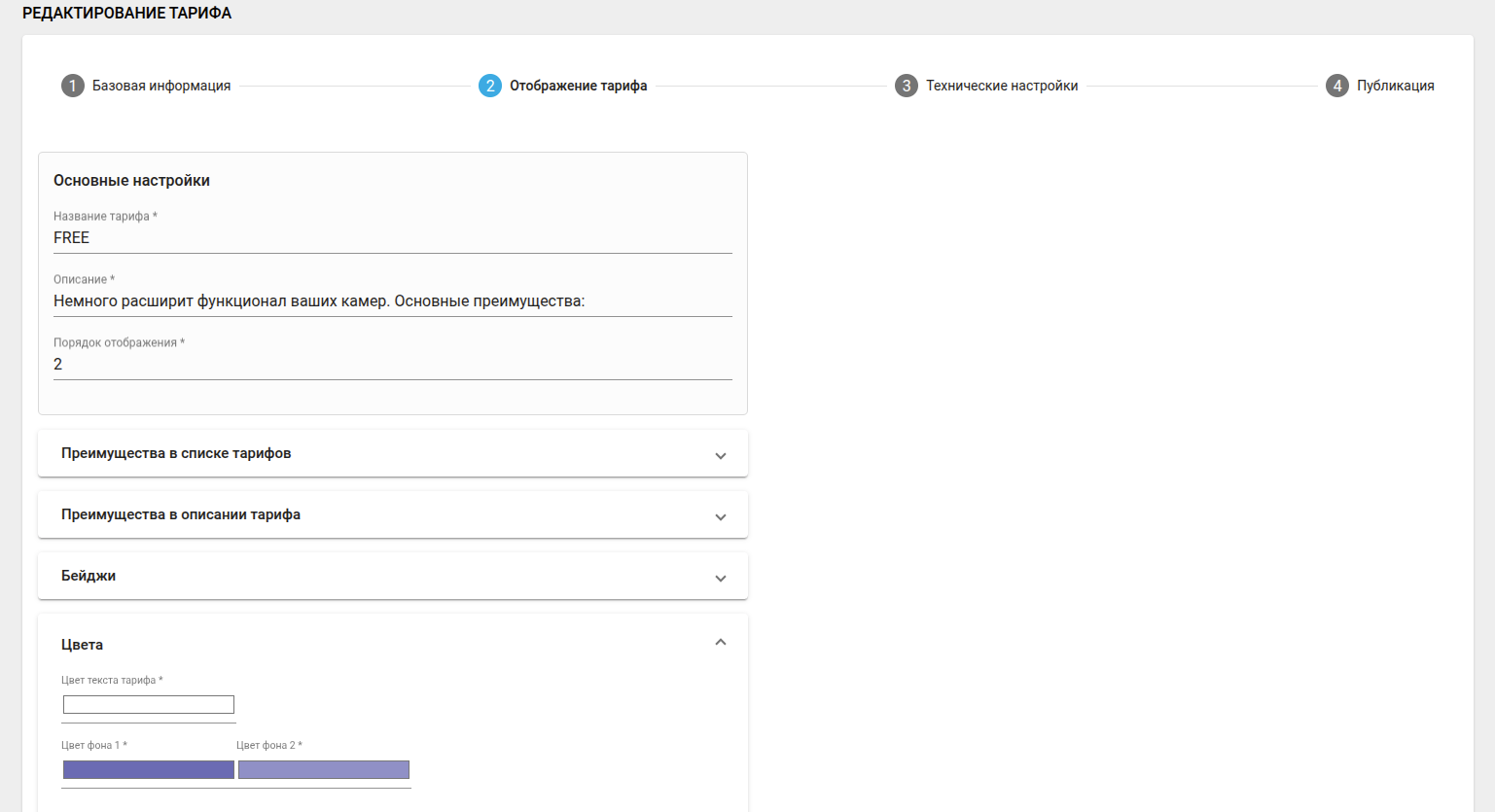The image size is (1495, 812).
Task: Switch to Публикация step
Action: 1395,86
